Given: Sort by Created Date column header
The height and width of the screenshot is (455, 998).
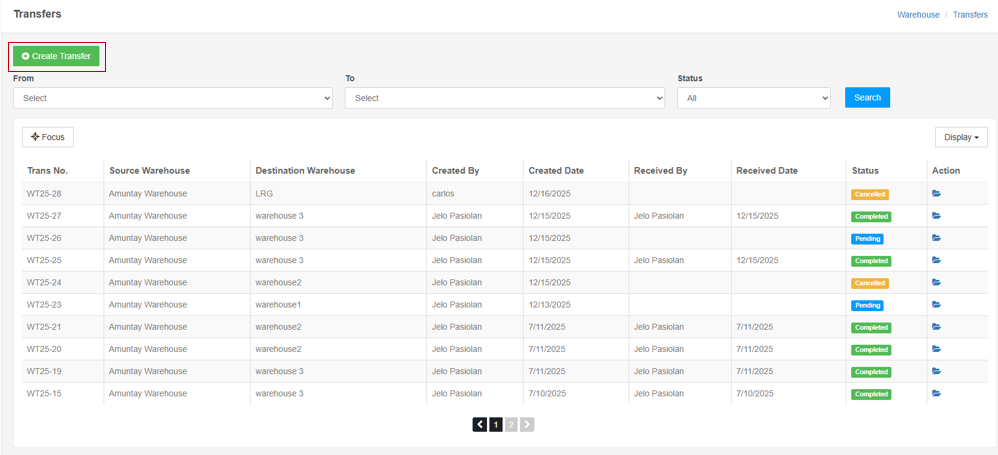Looking at the screenshot, I should tap(556, 171).
